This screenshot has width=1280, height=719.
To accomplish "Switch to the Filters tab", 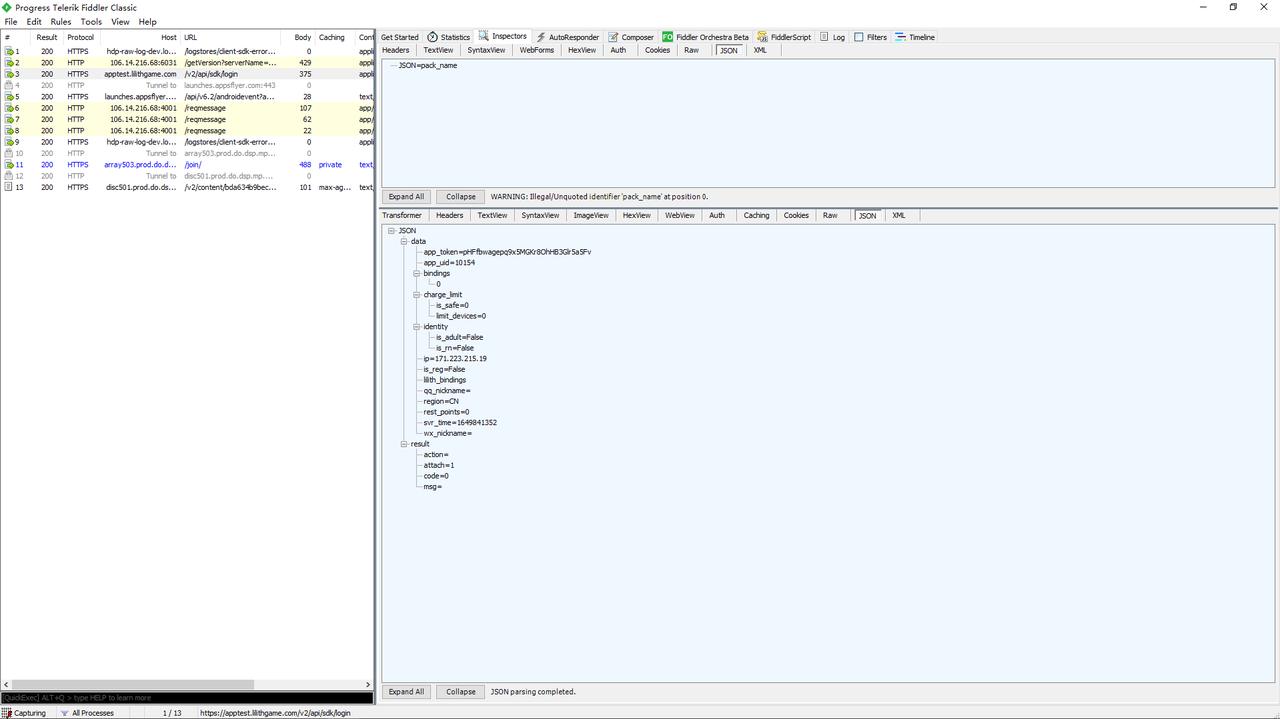I will point(870,37).
